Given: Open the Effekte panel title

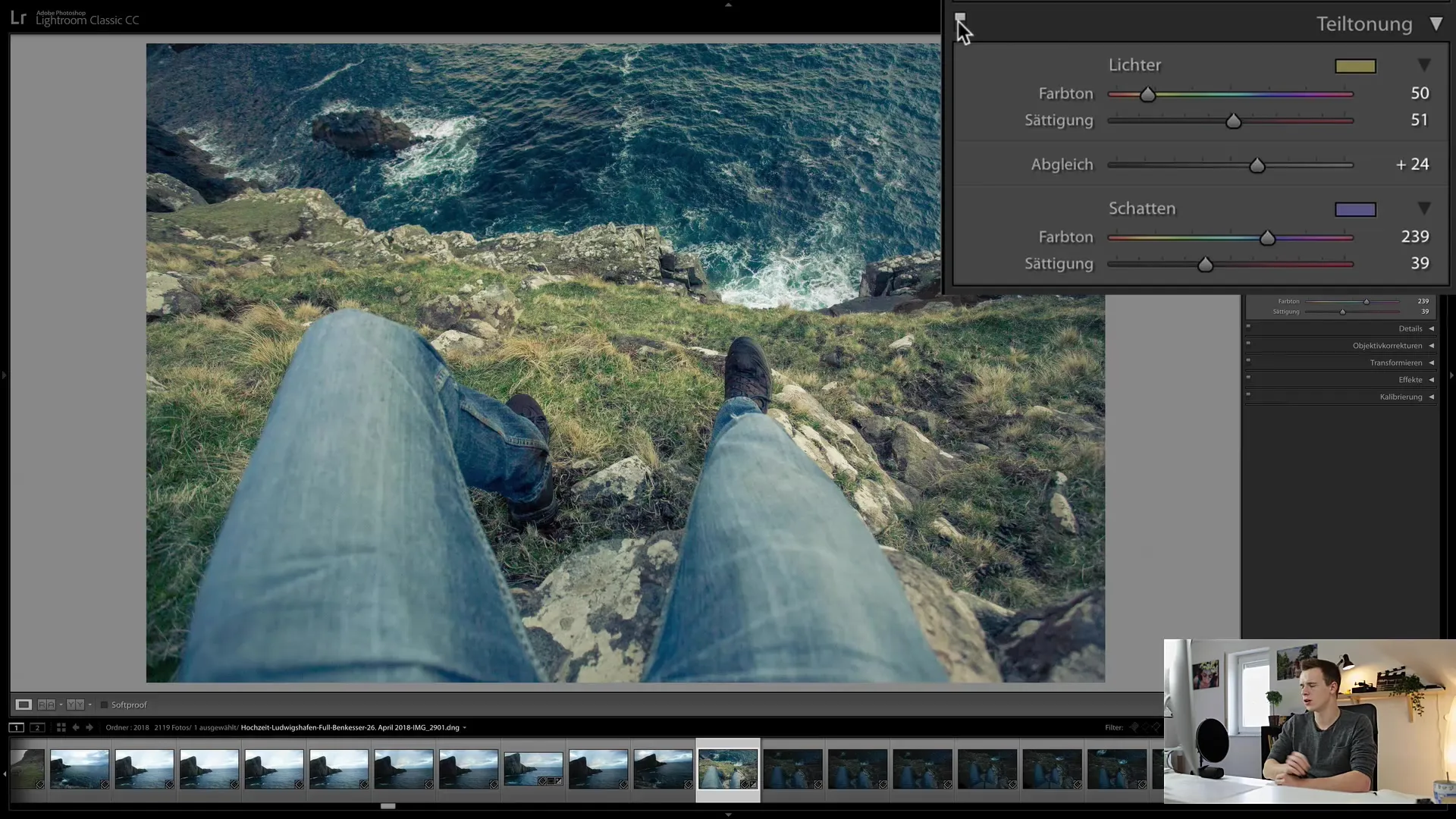Looking at the screenshot, I should 1410,380.
